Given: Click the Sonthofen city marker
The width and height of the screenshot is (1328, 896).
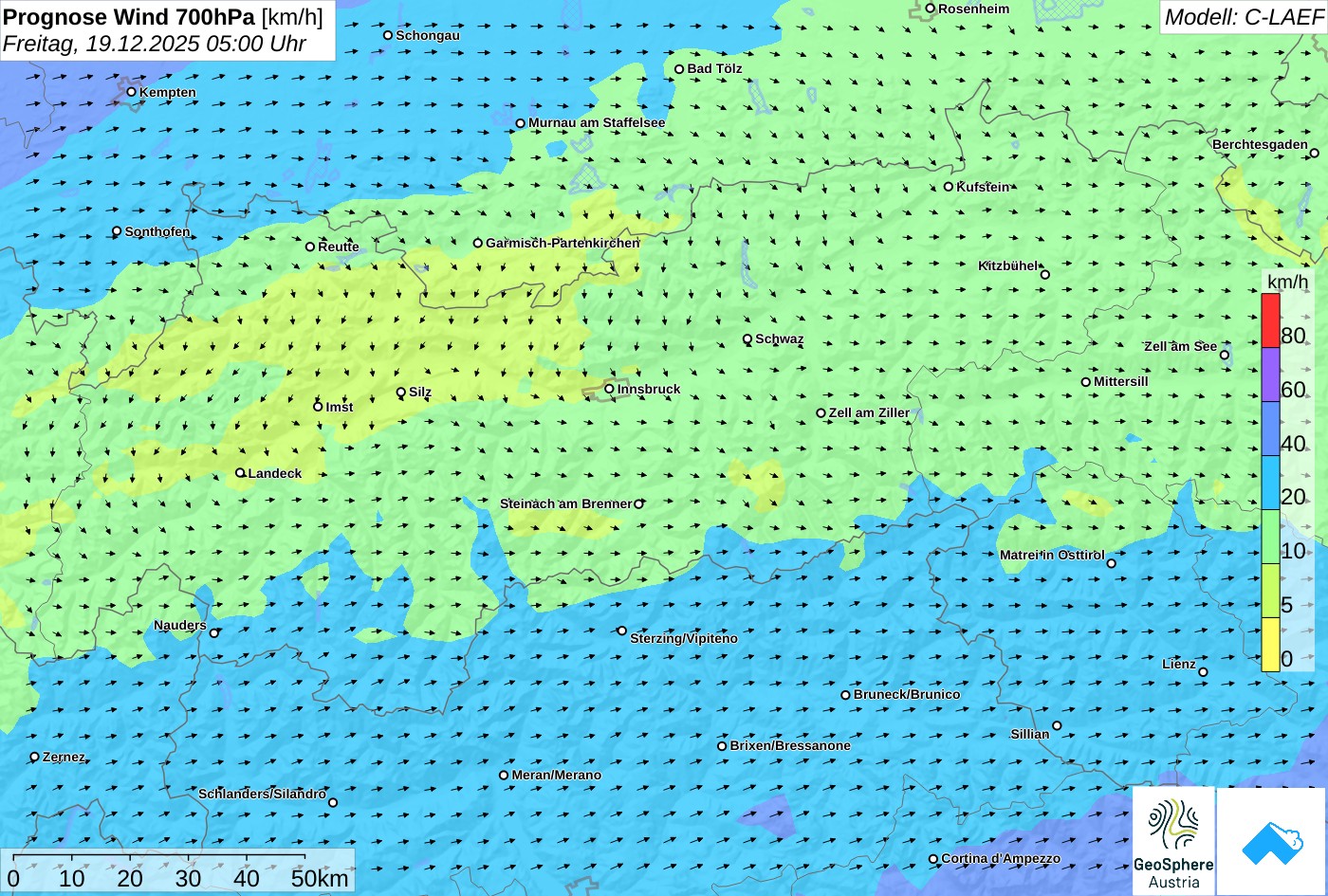Looking at the screenshot, I should 118,231.
